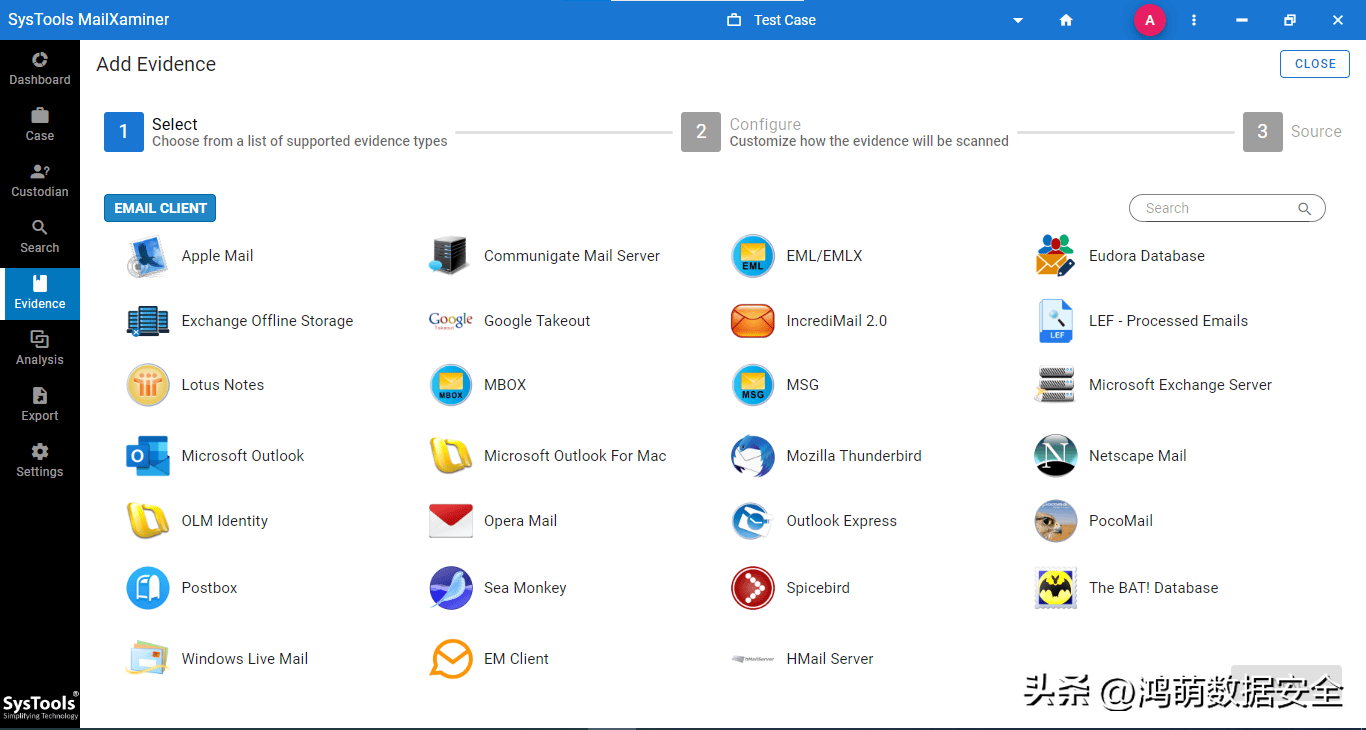1366x730 pixels.
Task: Click the EMAIL CLIENT category button
Action: 160,208
